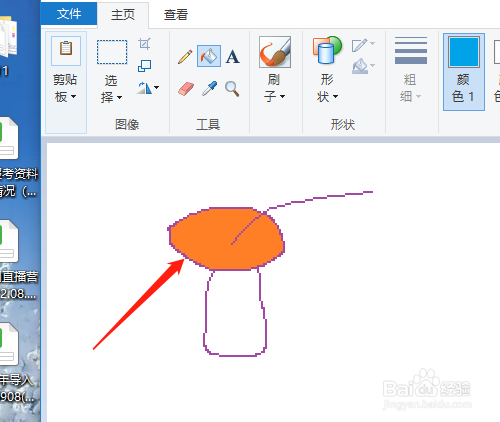The image size is (500, 422).
Task: Open the Brushes 刷子 dropdown
Action: tap(274, 88)
